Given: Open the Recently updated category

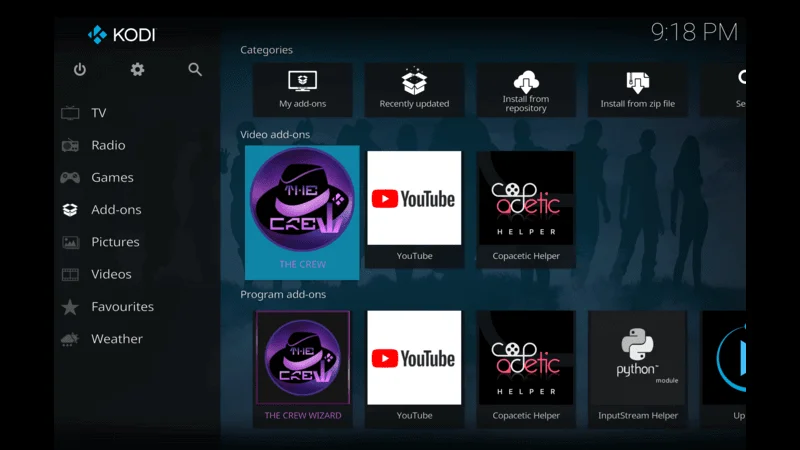Looking at the screenshot, I should [x=414, y=90].
